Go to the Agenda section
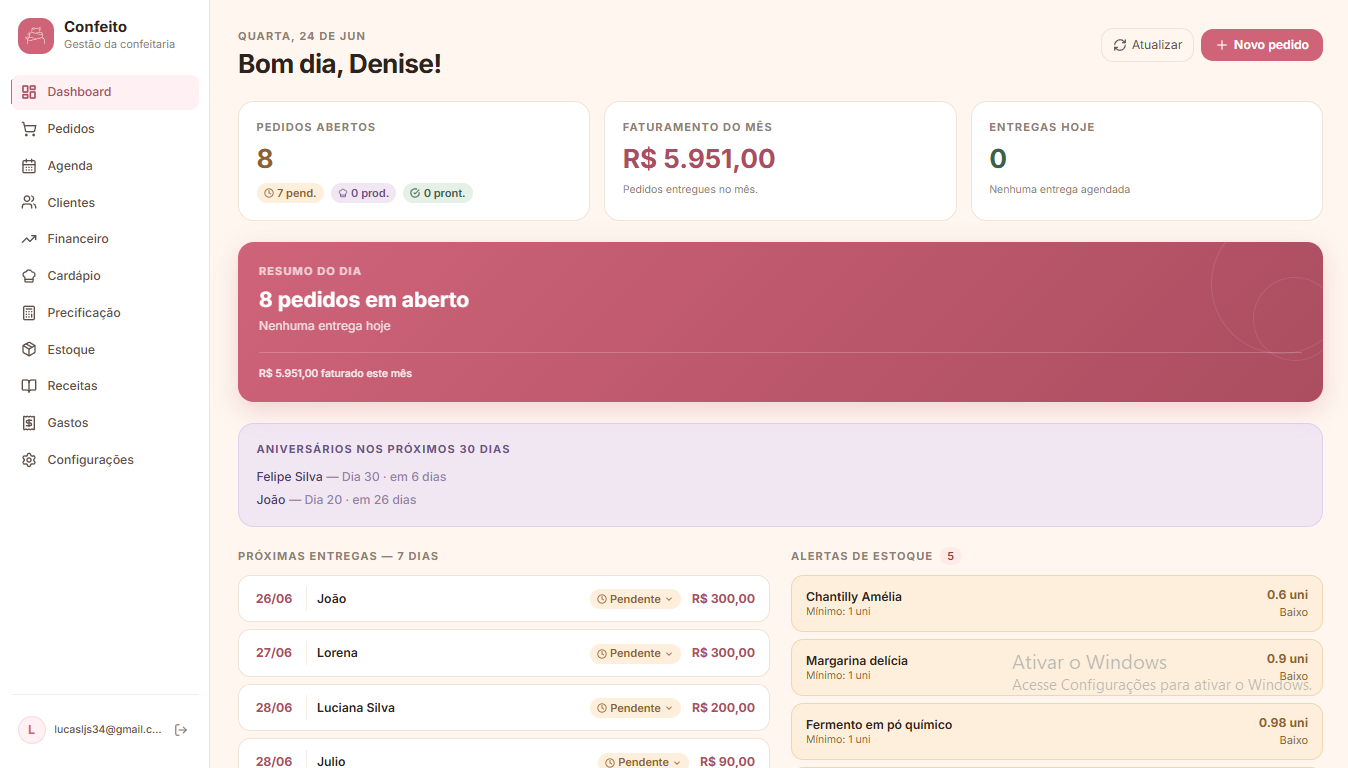 tap(105, 166)
